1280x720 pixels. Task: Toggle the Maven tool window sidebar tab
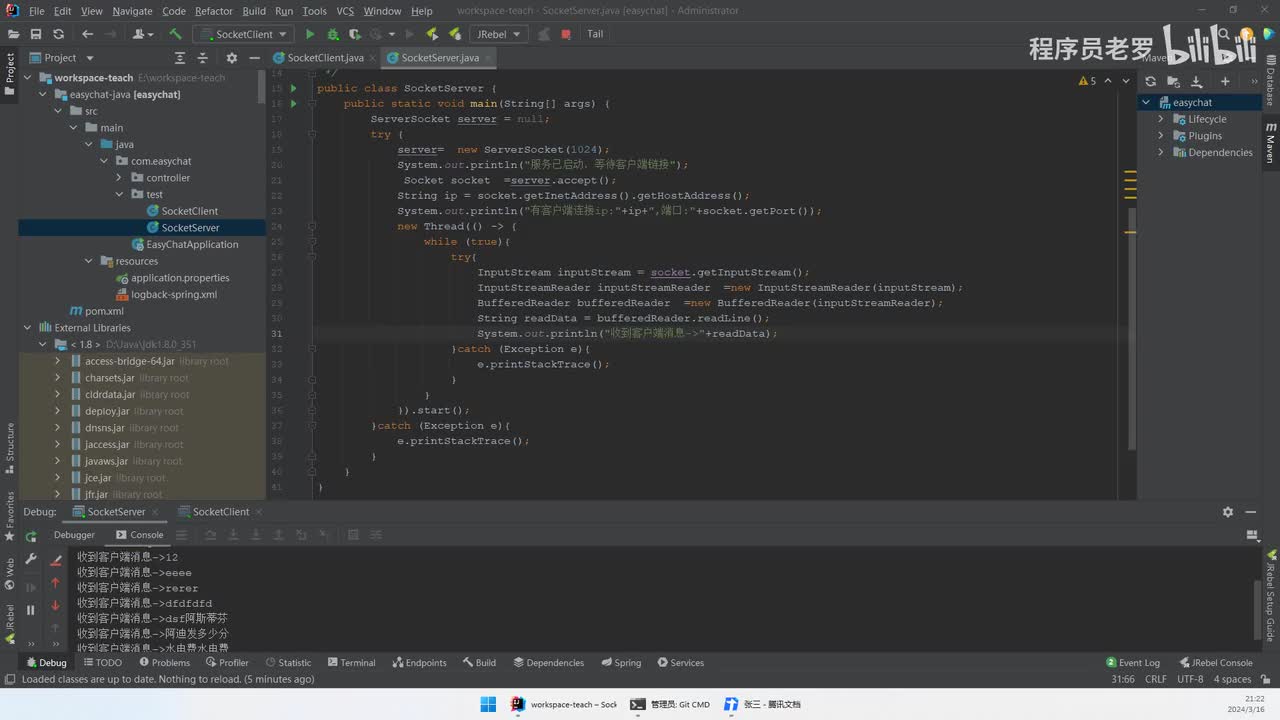coord(1270,142)
